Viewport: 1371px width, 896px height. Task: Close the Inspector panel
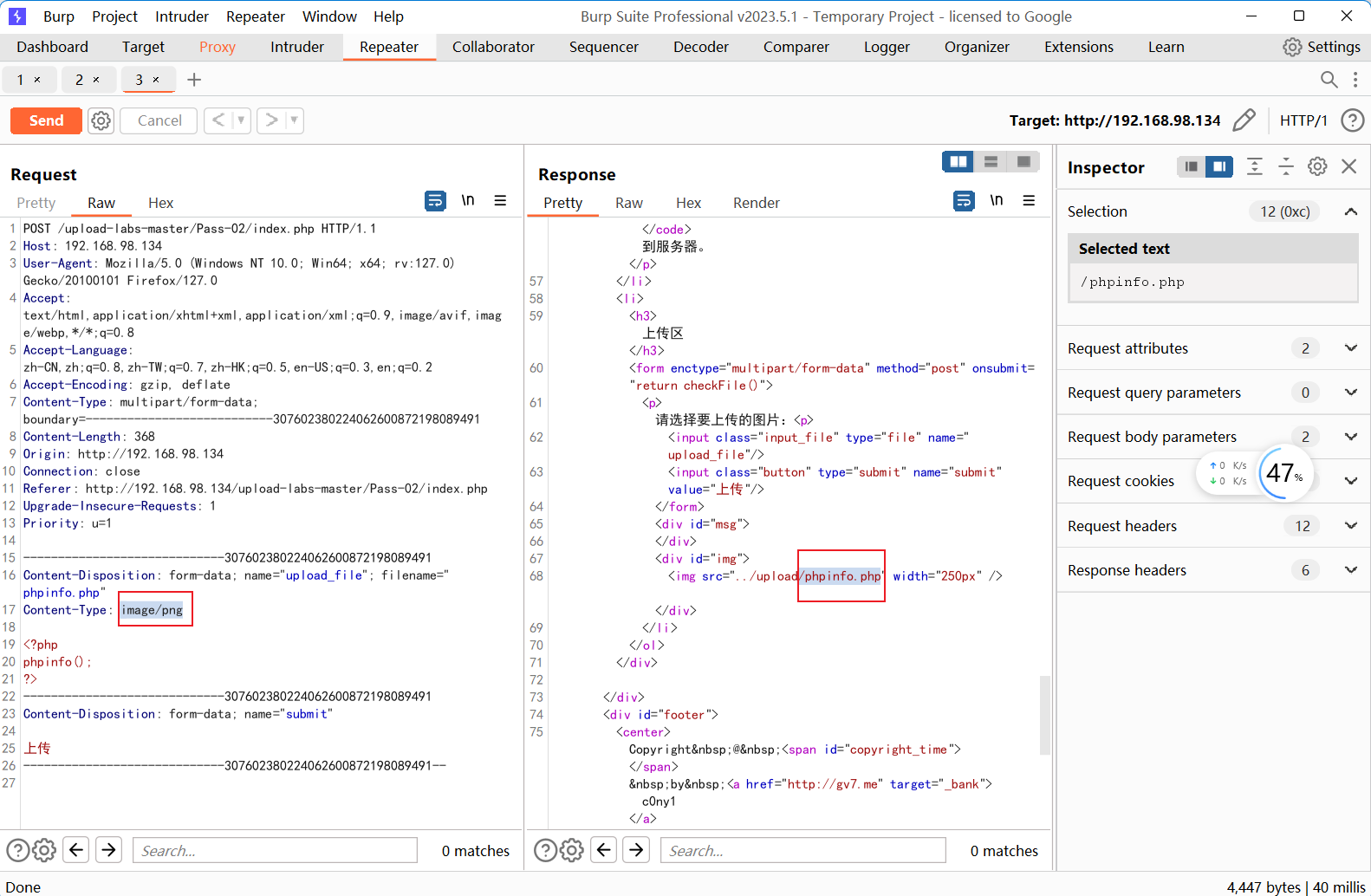[x=1349, y=166]
